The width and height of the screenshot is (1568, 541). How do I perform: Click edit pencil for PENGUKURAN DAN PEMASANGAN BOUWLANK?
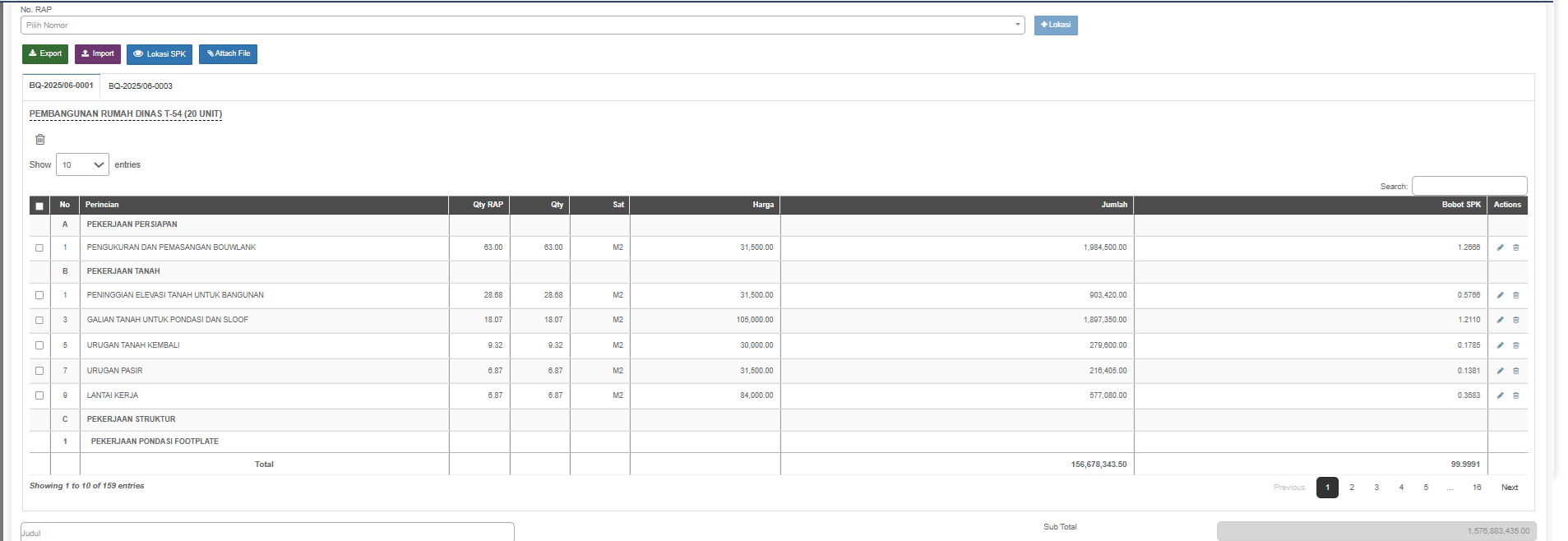click(1500, 247)
